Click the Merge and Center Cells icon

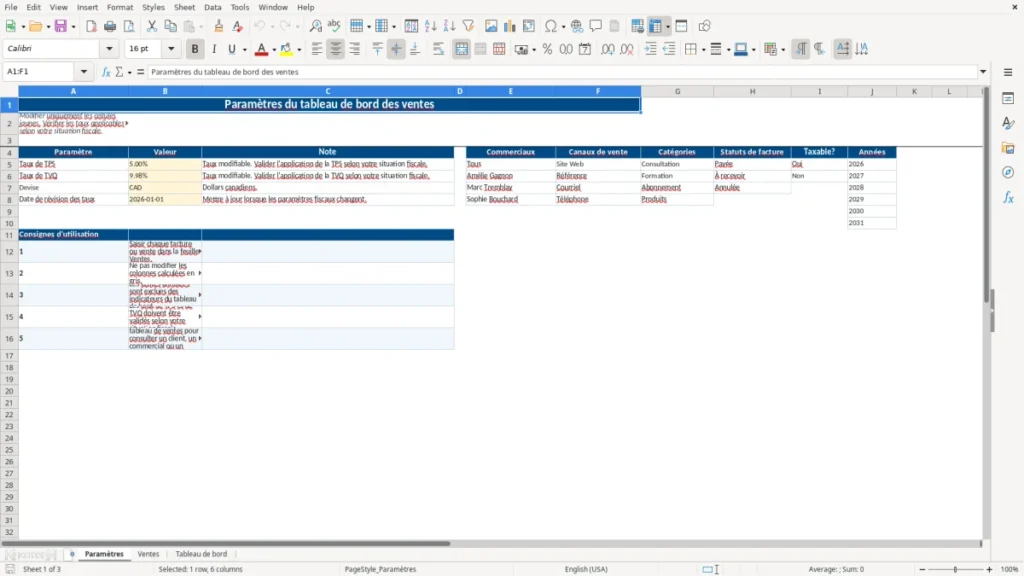click(x=462, y=49)
